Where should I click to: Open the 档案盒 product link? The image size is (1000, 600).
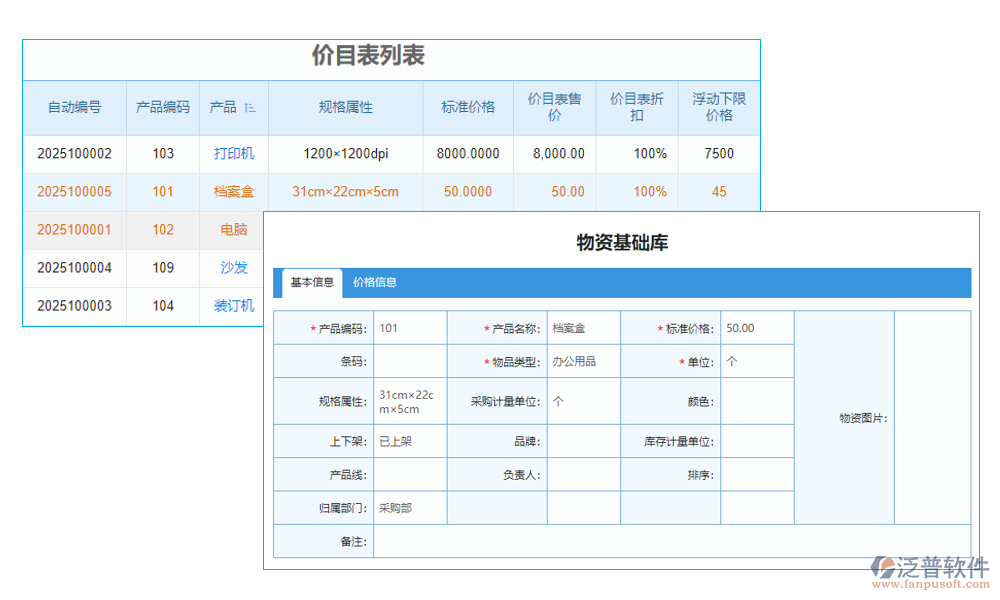point(233,192)
